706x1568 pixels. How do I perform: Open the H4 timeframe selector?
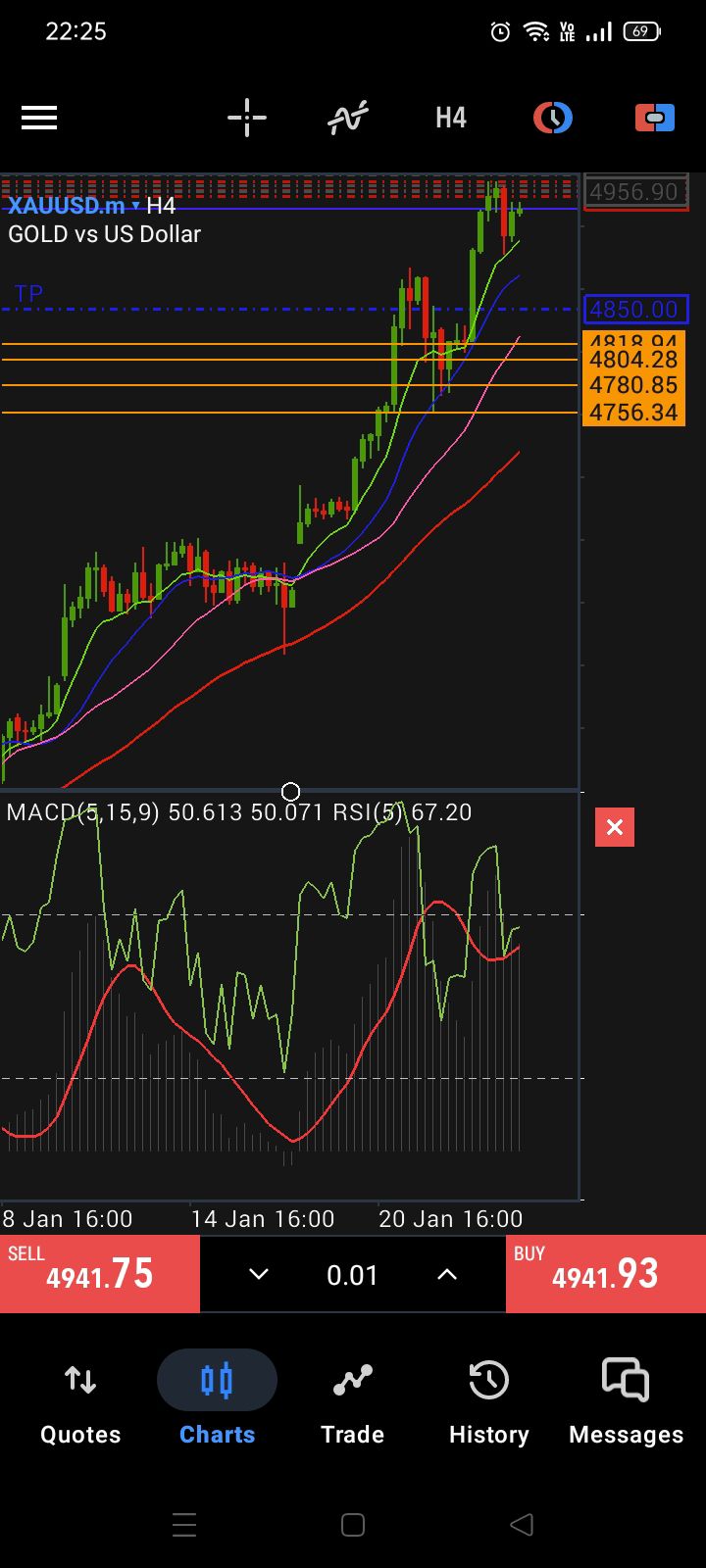451,119
